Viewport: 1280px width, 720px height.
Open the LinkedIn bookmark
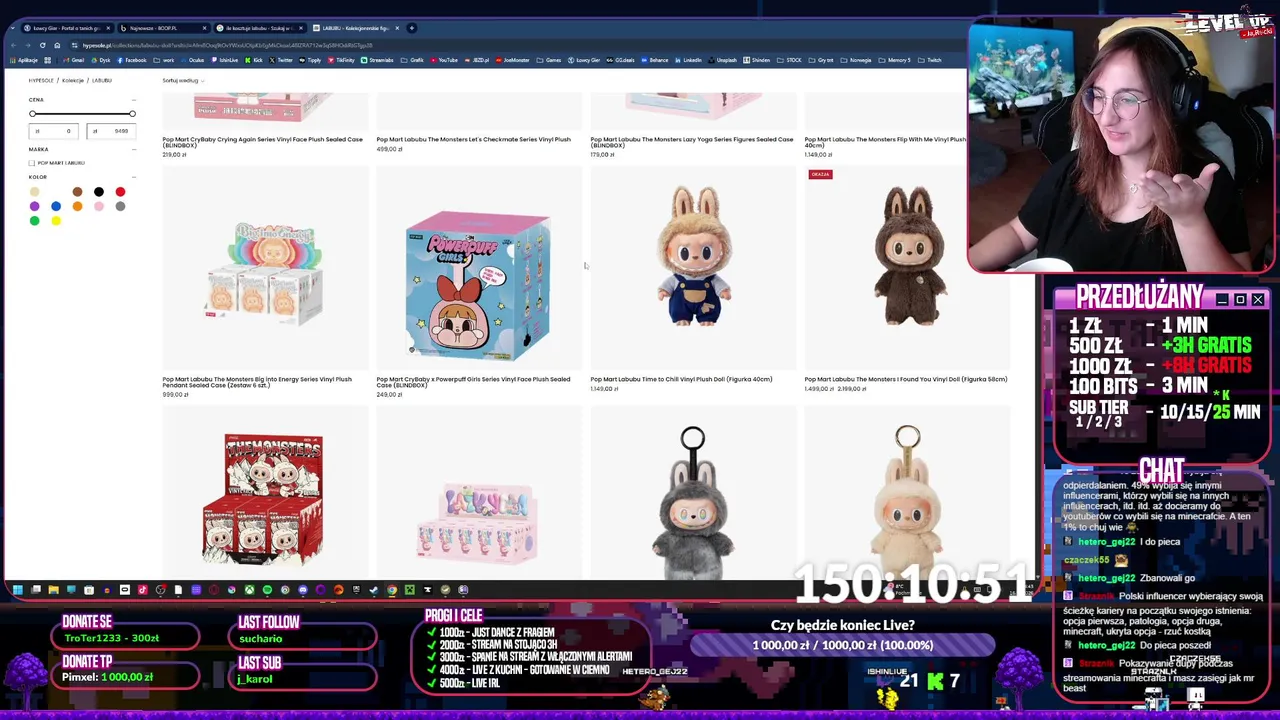point(689,60)
